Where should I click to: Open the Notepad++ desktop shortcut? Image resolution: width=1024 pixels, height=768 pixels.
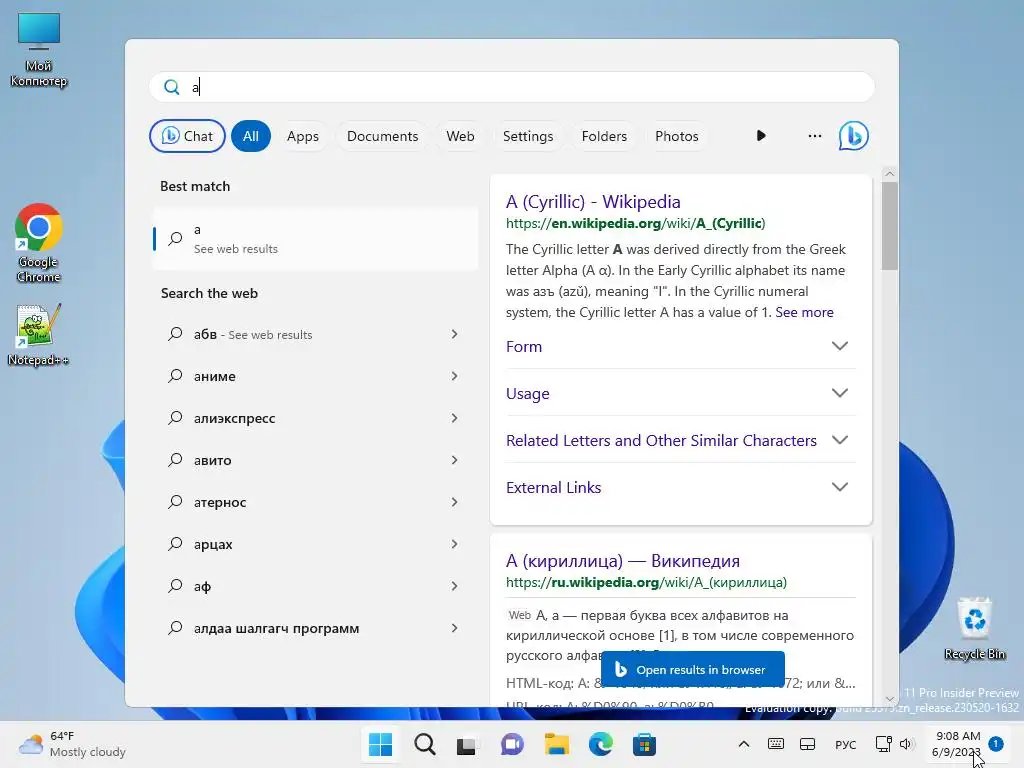[38, 335]
